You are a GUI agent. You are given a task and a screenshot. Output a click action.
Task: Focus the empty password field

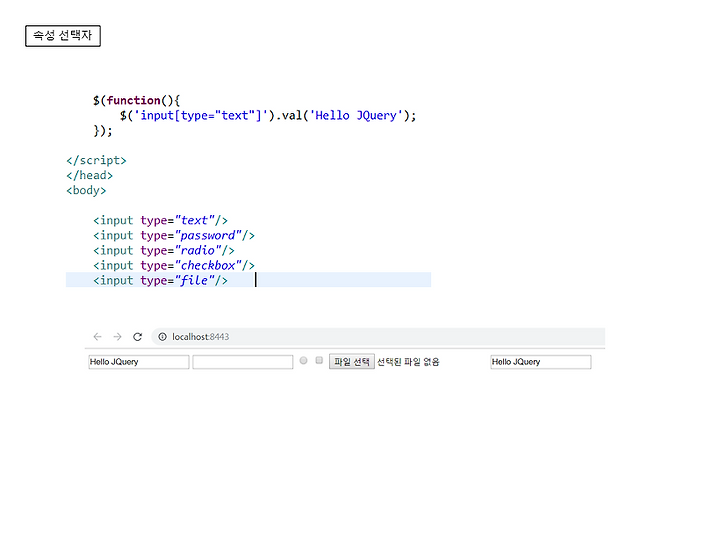click(x=243, y=362)
